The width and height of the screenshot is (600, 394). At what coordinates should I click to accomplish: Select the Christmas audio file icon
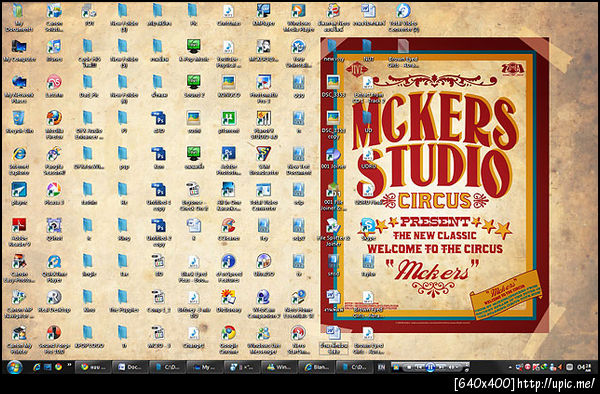coord(228,15)
